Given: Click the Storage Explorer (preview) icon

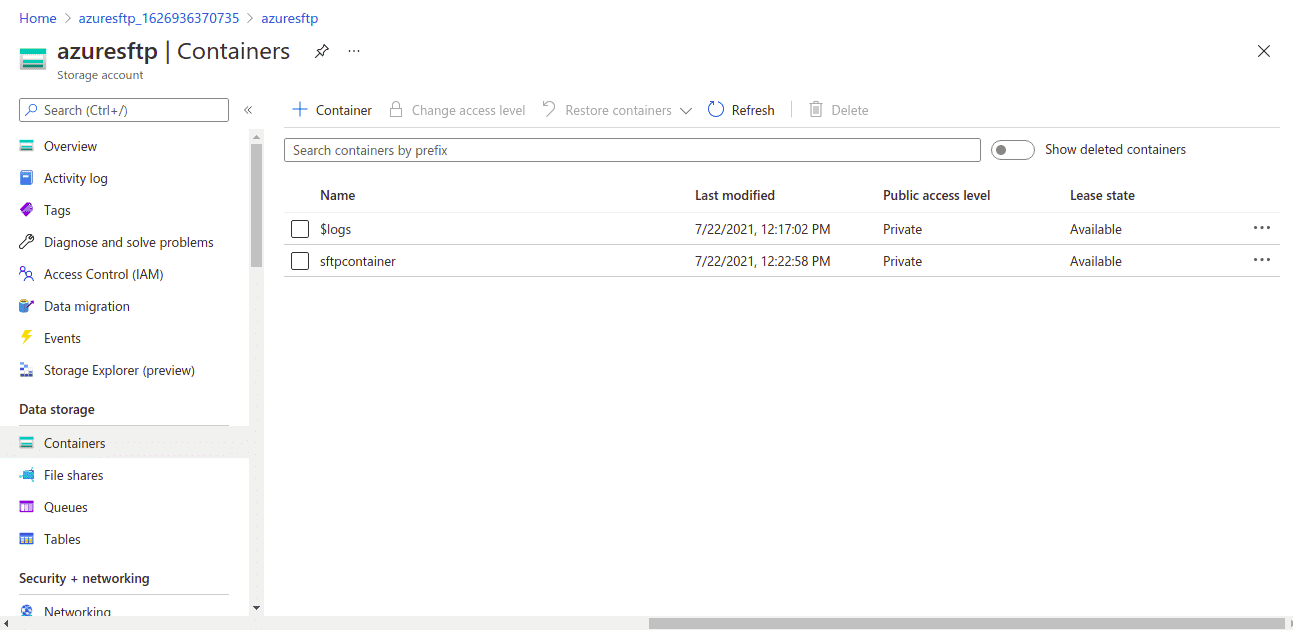Looking at the screenshot, I should (27, 370).
